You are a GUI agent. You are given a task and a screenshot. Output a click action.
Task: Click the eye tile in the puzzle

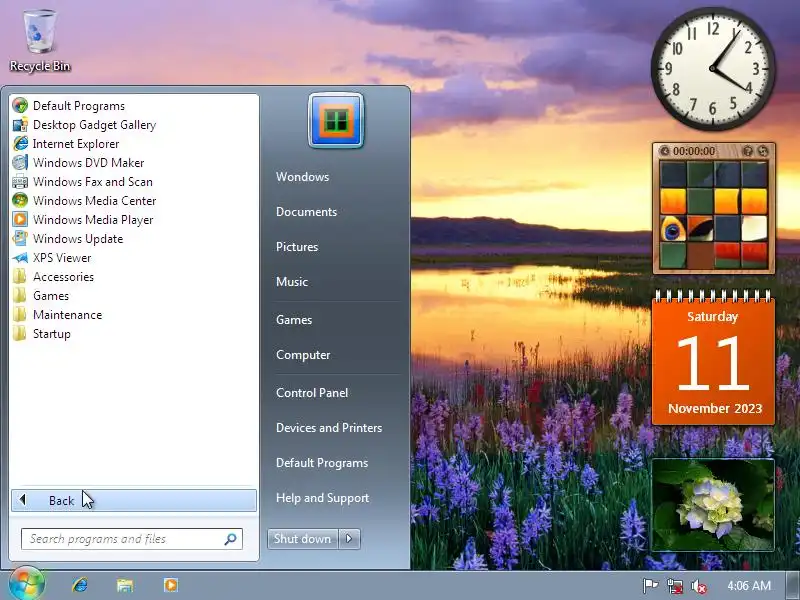click(x=673, y=228)
